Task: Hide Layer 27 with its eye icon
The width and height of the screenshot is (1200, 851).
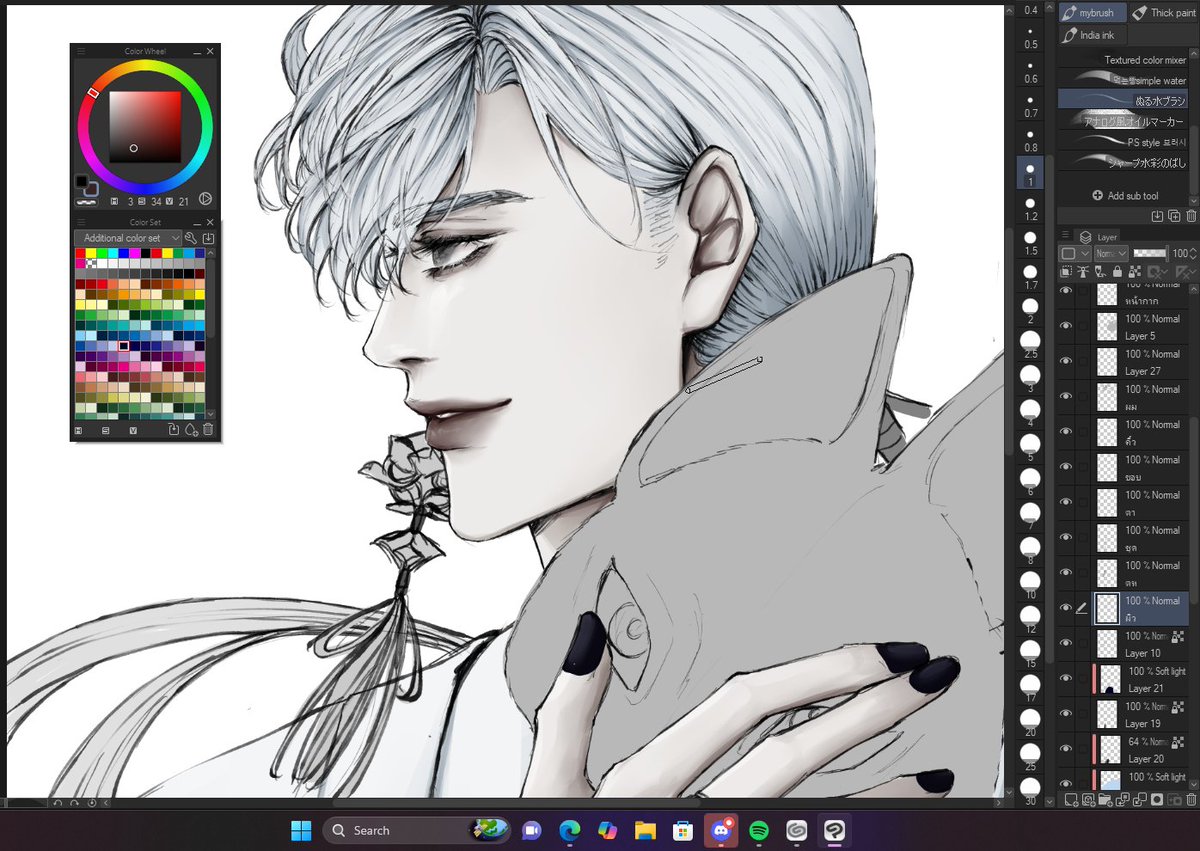Action: (x=1066, y=361)
